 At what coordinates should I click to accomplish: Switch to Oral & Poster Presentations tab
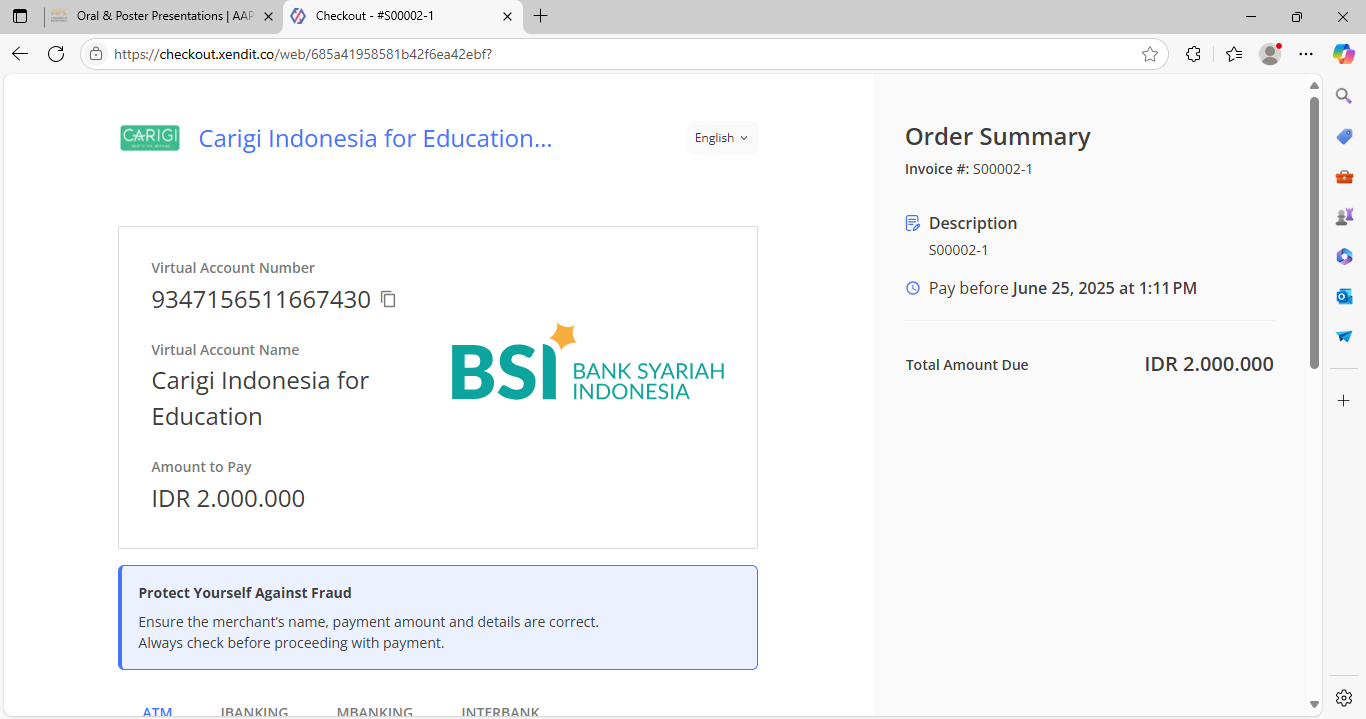(165, 16)
